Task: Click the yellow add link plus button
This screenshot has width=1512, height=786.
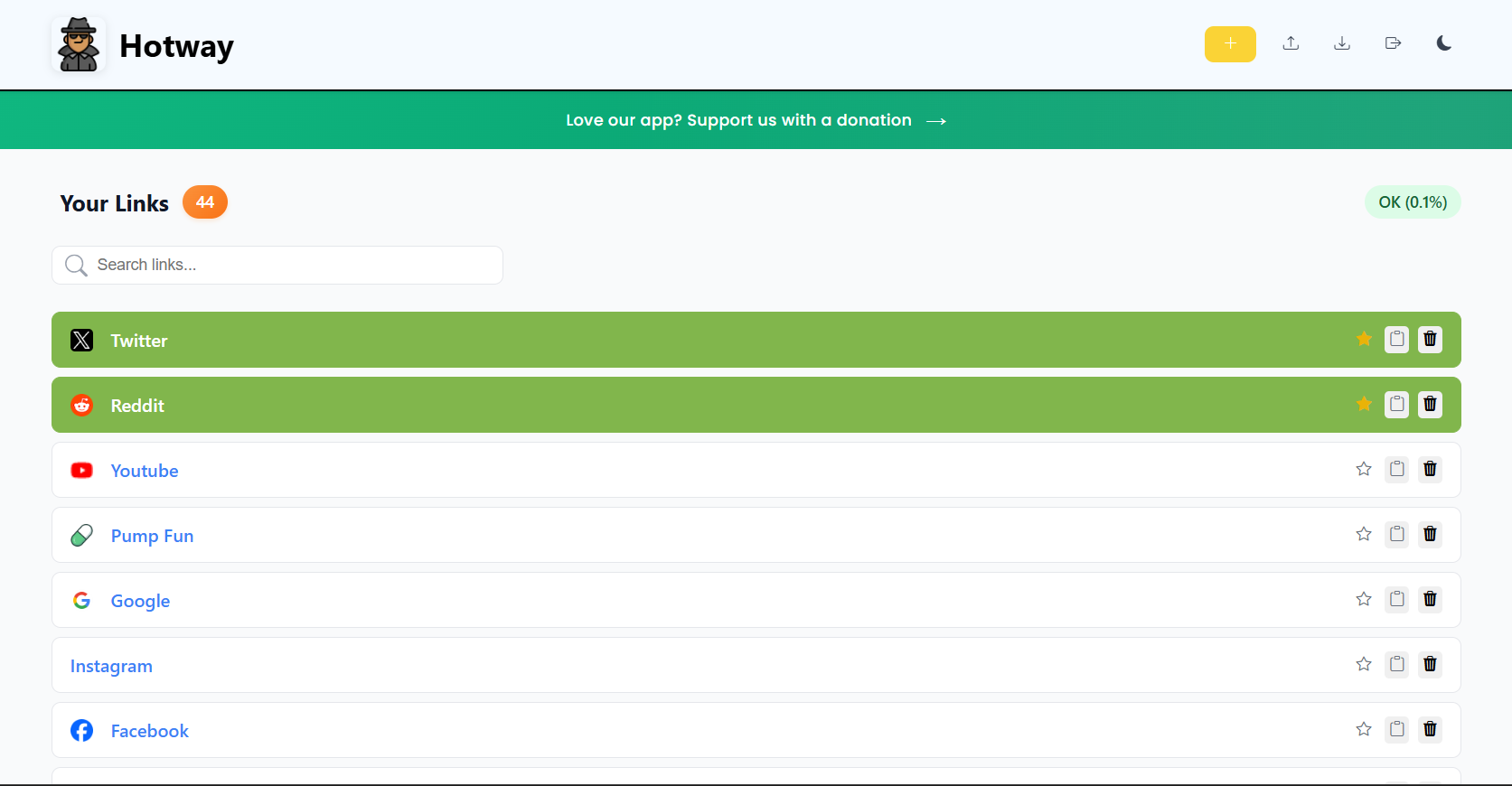Action: point(1230,44)
